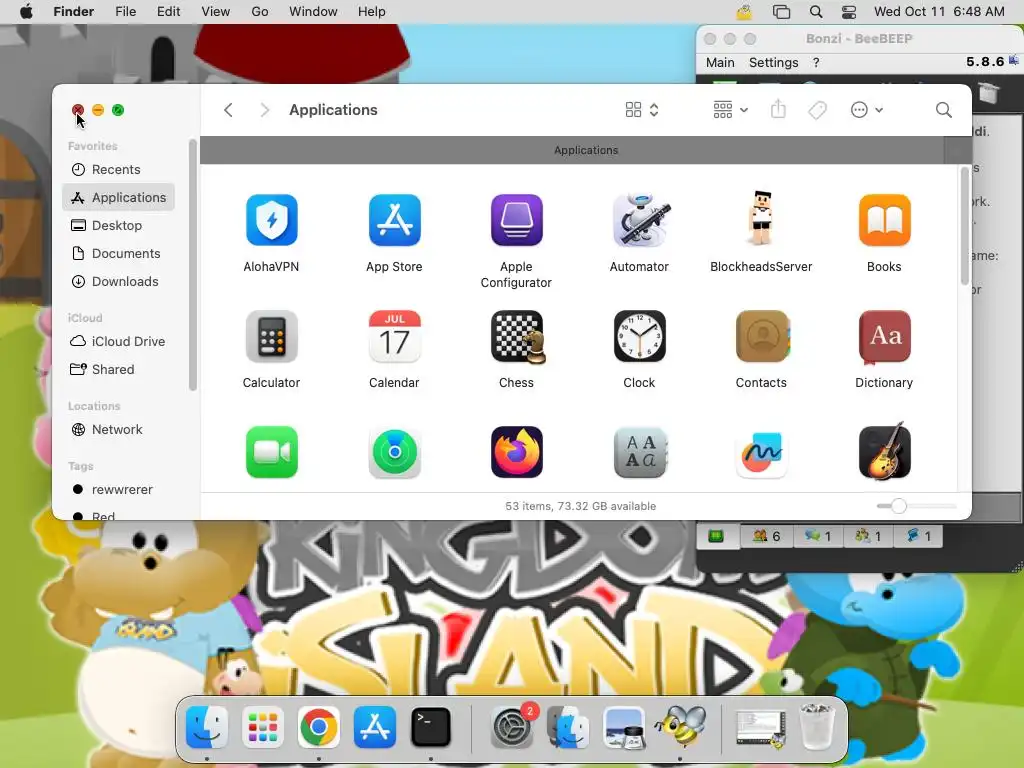Select the Apple Configurator app icon

[x=517, y=220]
